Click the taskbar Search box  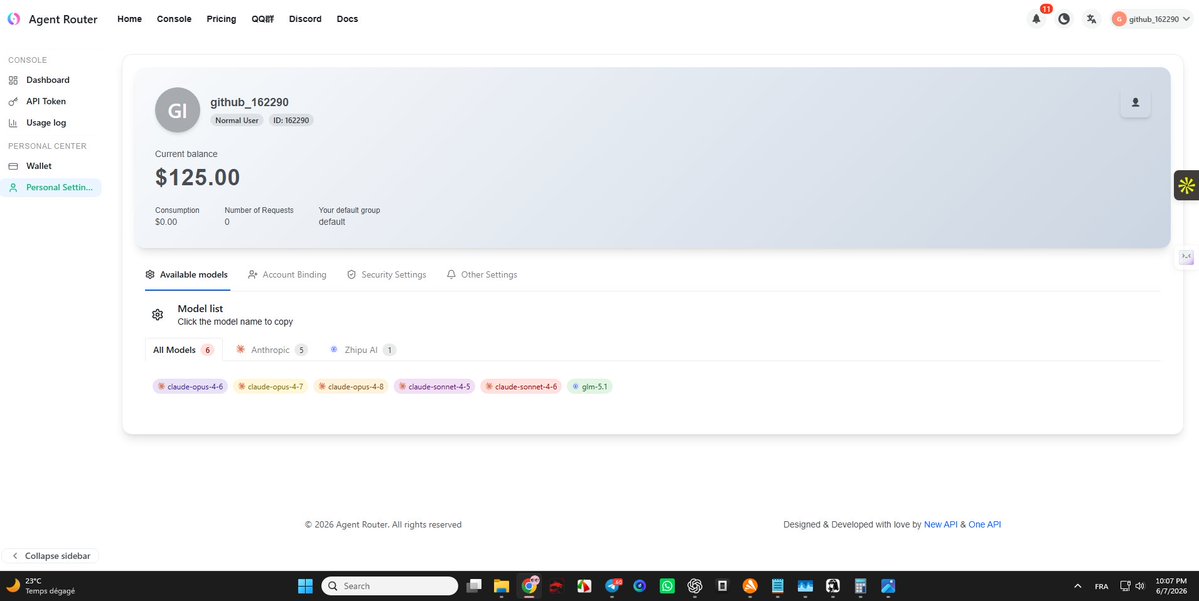(x=389, y=586)
